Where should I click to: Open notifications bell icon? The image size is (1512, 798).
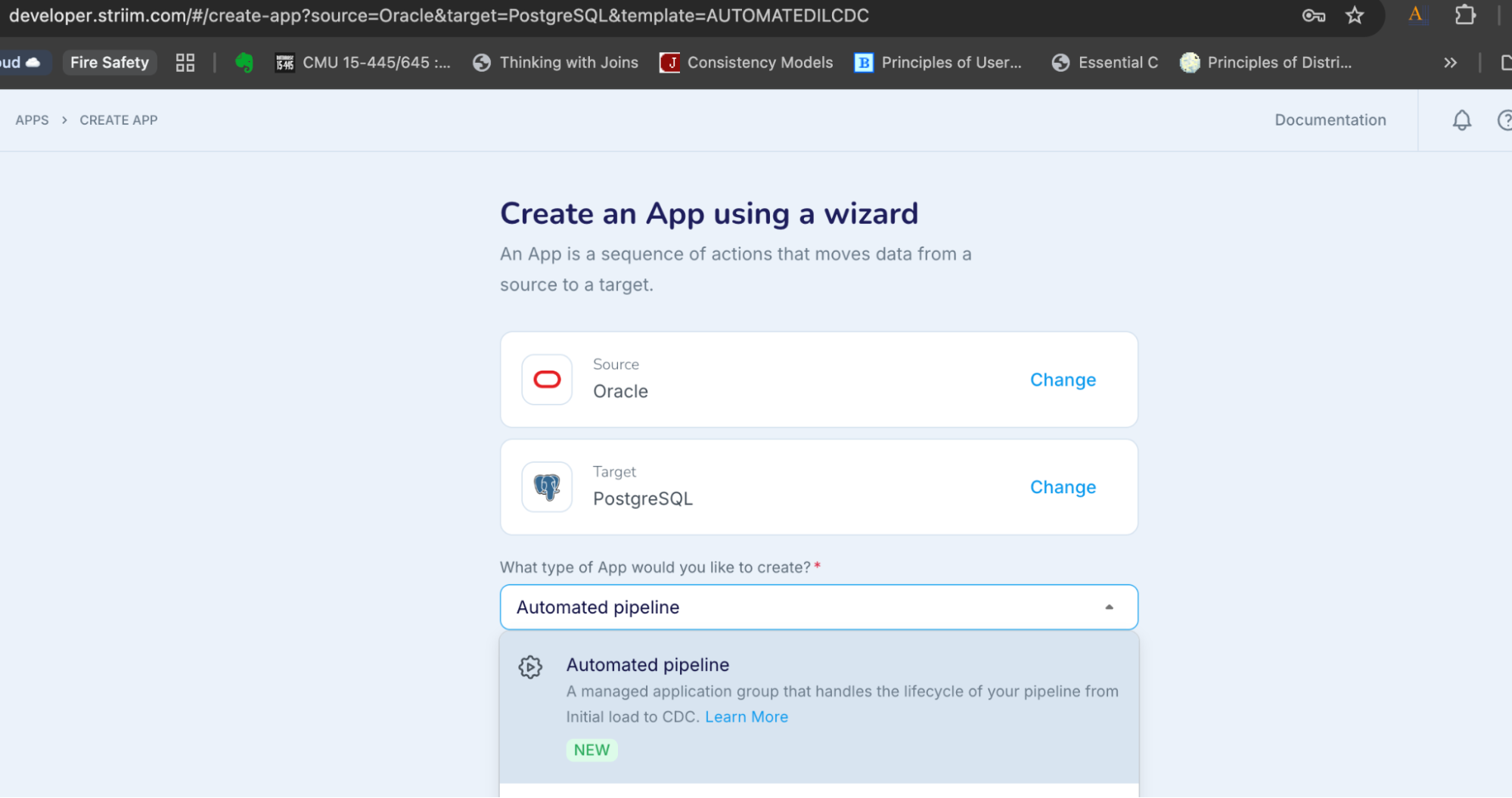pos(1461,120)
